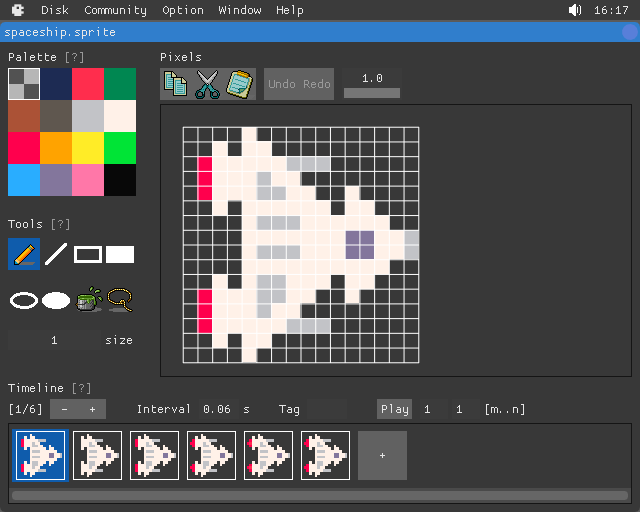Pick the outlined rectangle tool
The image size is (640, 512).
[x=88, y=254]
